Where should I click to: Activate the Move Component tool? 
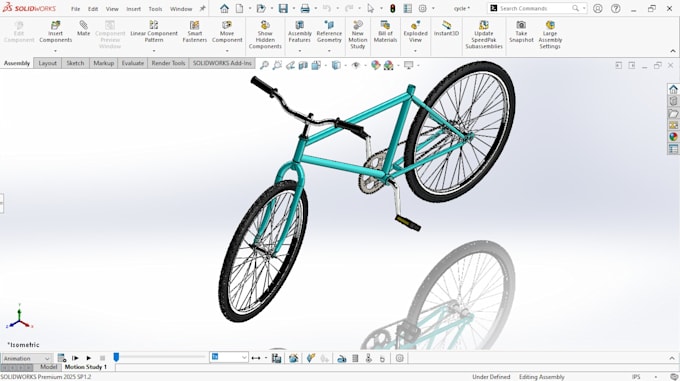point(227,32)
